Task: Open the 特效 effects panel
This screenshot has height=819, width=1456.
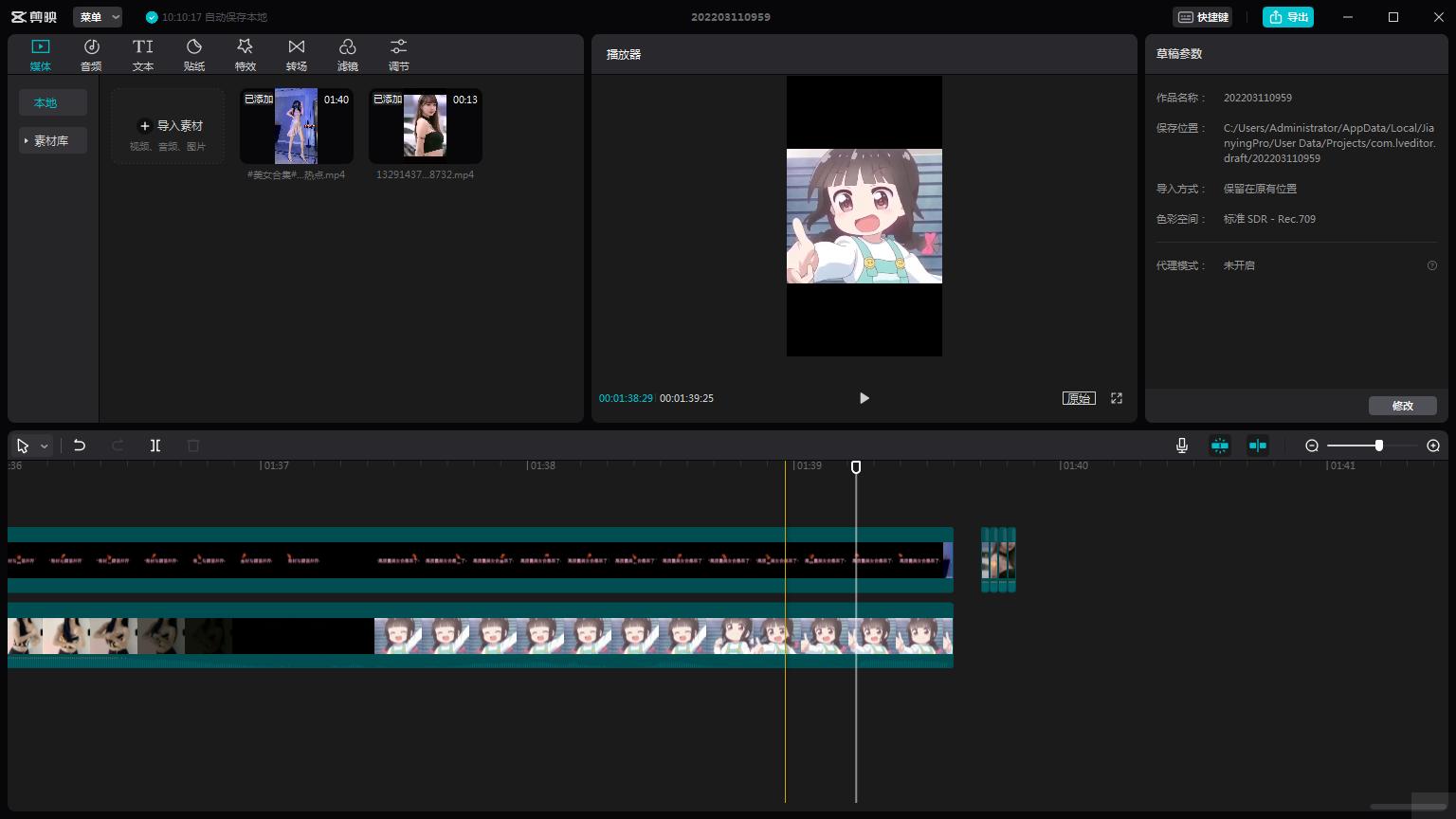Action: click(246, 54)
